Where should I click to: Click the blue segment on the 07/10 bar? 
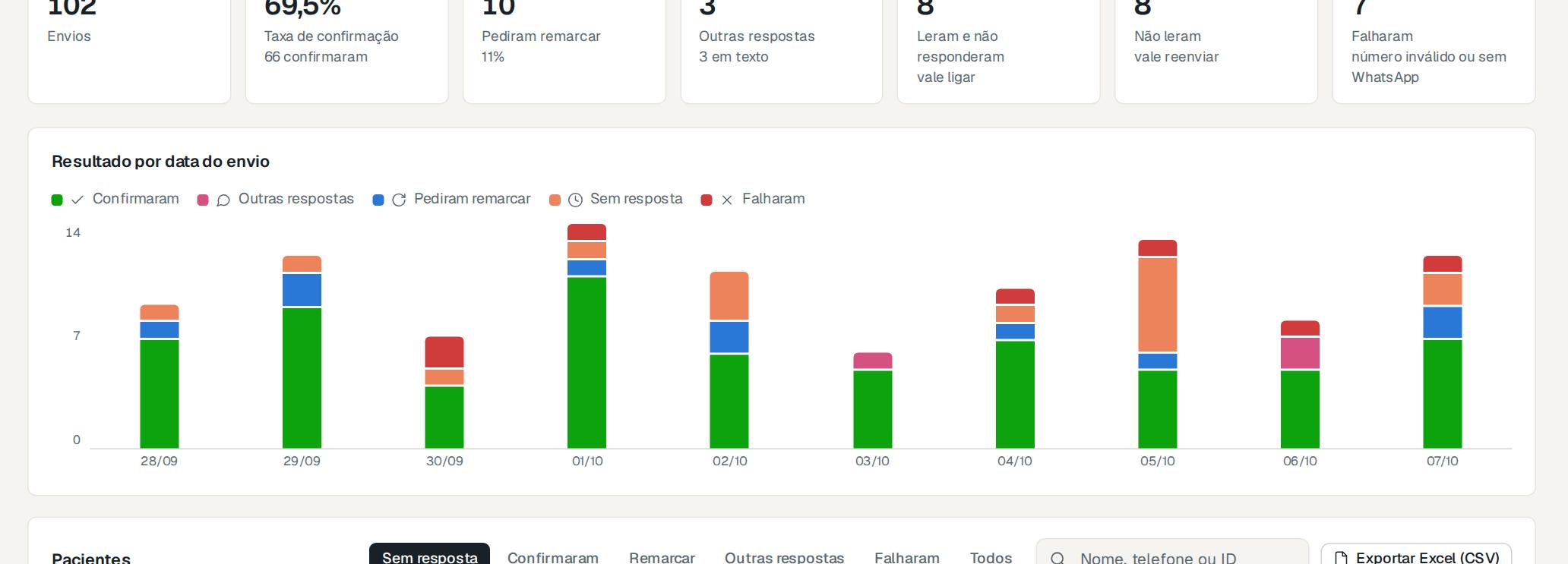pos(1442,323)
